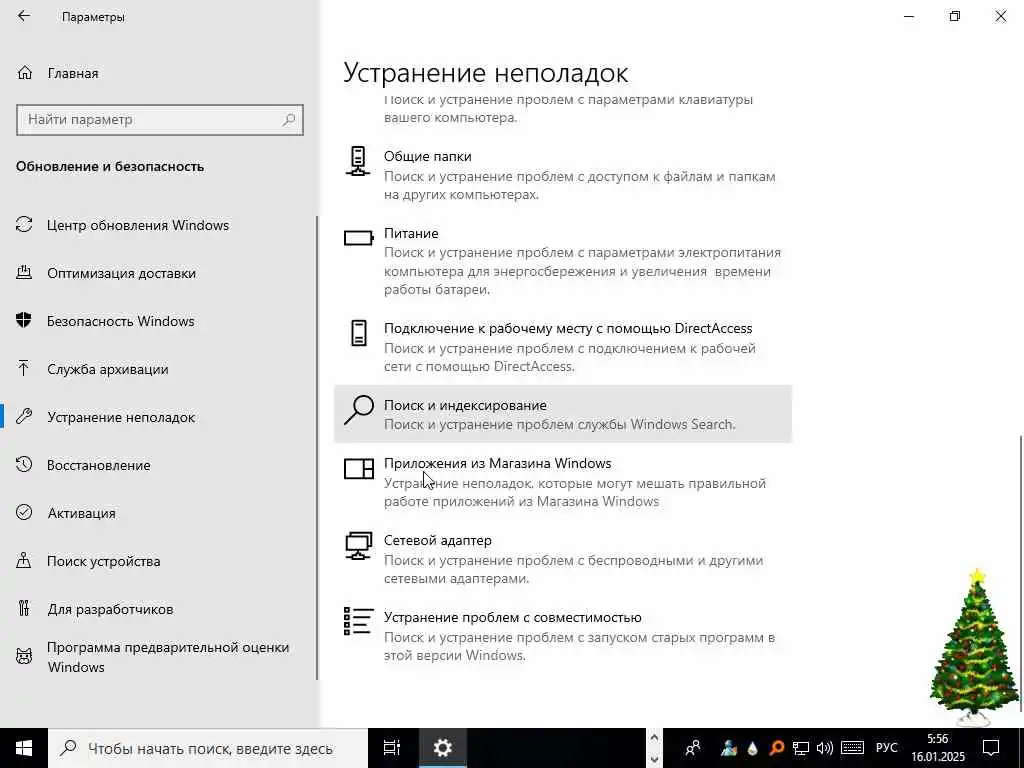
Task: Click the Сетевой адаптер monitors icon
Action: coord(359,546)
